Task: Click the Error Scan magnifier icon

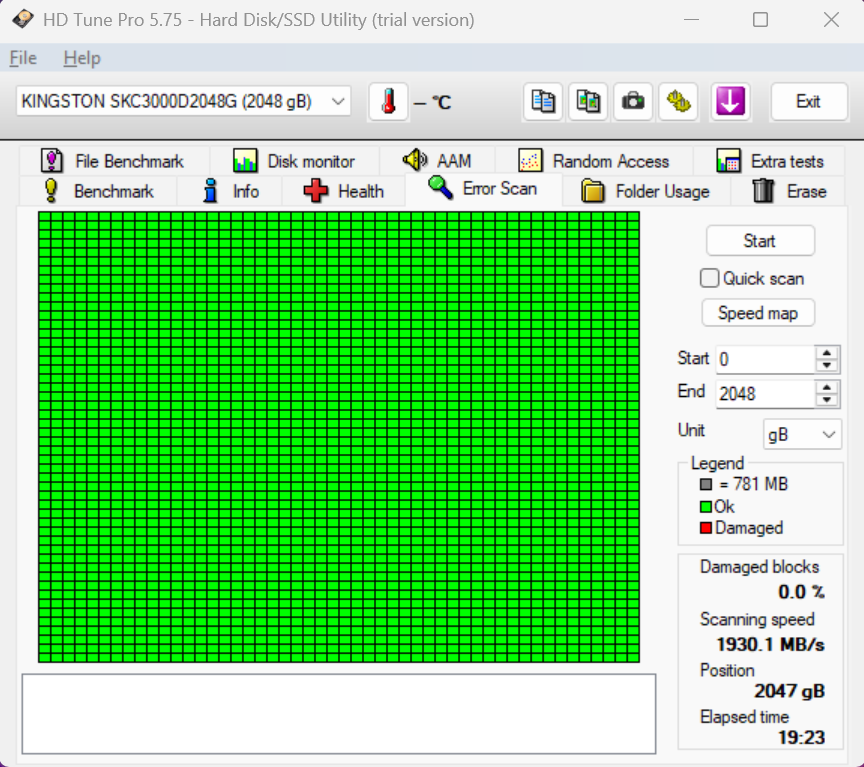Action: (x=440, y=187)
